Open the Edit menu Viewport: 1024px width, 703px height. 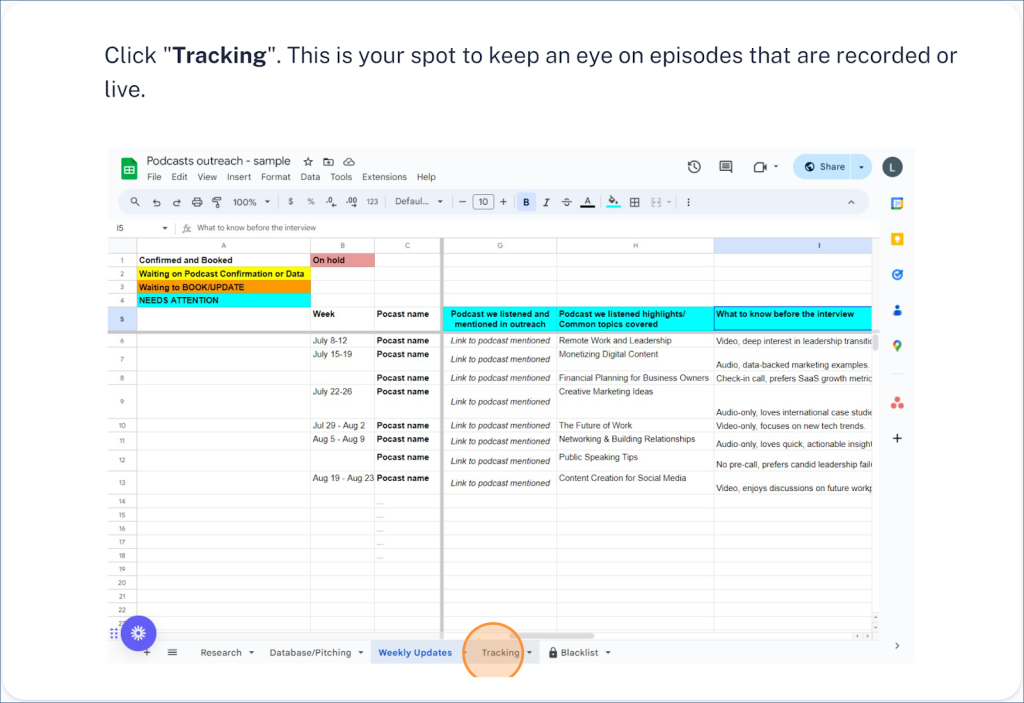point(179,177)
